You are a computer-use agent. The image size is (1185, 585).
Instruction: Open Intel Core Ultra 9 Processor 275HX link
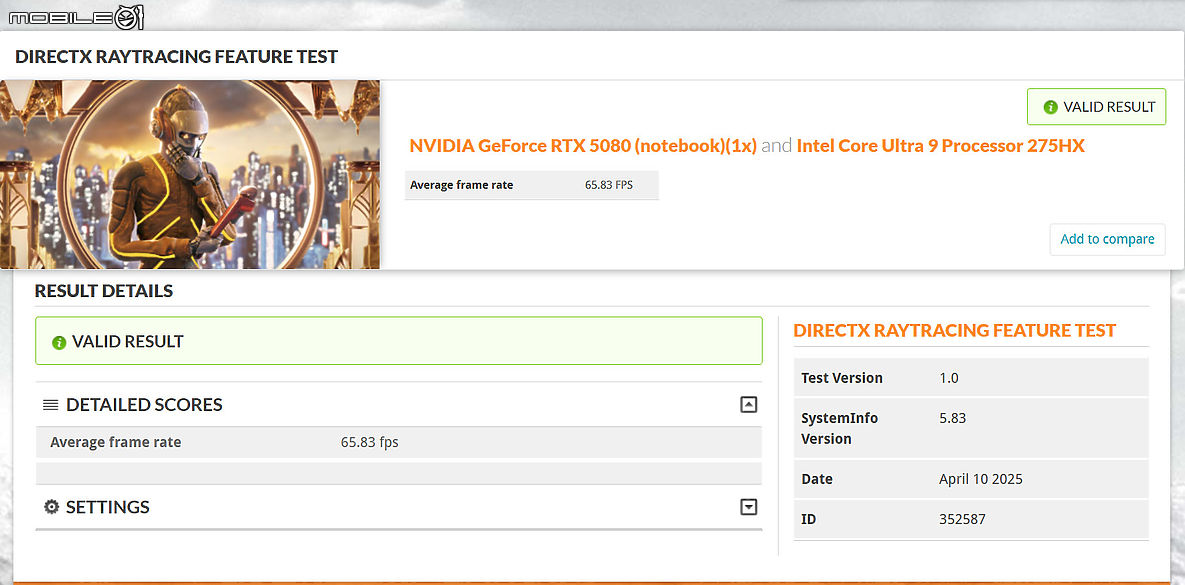(x=941, y=146)
